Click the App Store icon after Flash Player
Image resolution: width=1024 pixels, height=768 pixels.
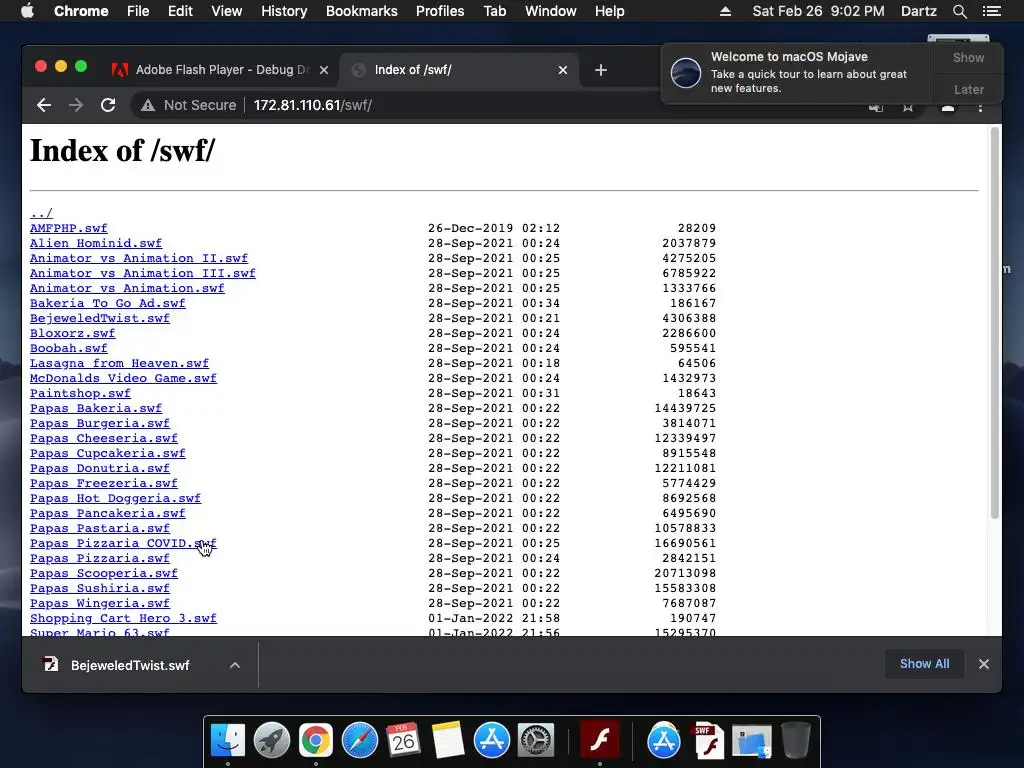(x=664, y=740)
